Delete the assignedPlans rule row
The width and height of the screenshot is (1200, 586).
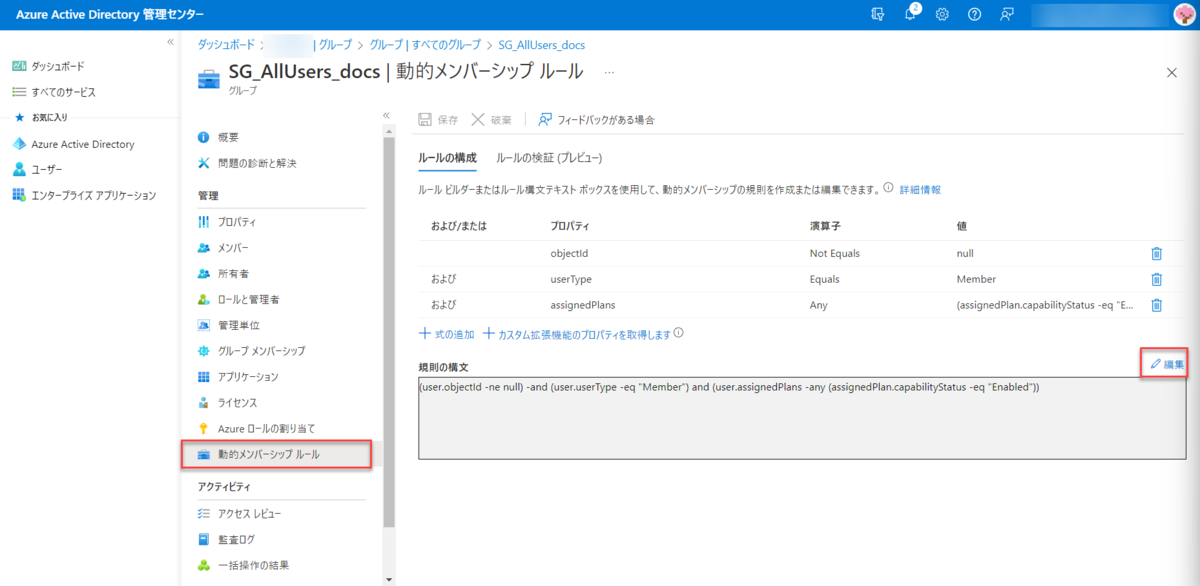(1156, 305)
